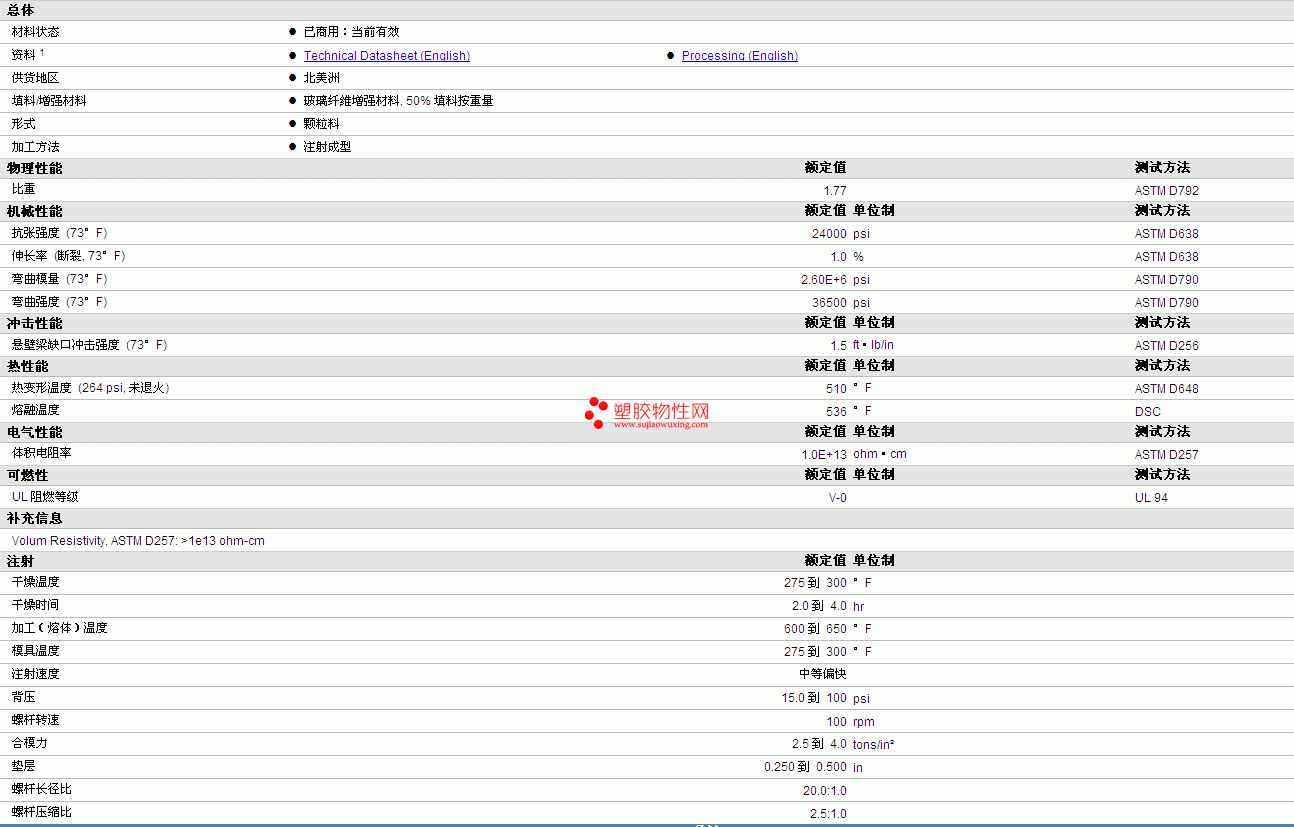Open Technical Datasheet (English) link

pyautogui.click(x=387, y=56)
